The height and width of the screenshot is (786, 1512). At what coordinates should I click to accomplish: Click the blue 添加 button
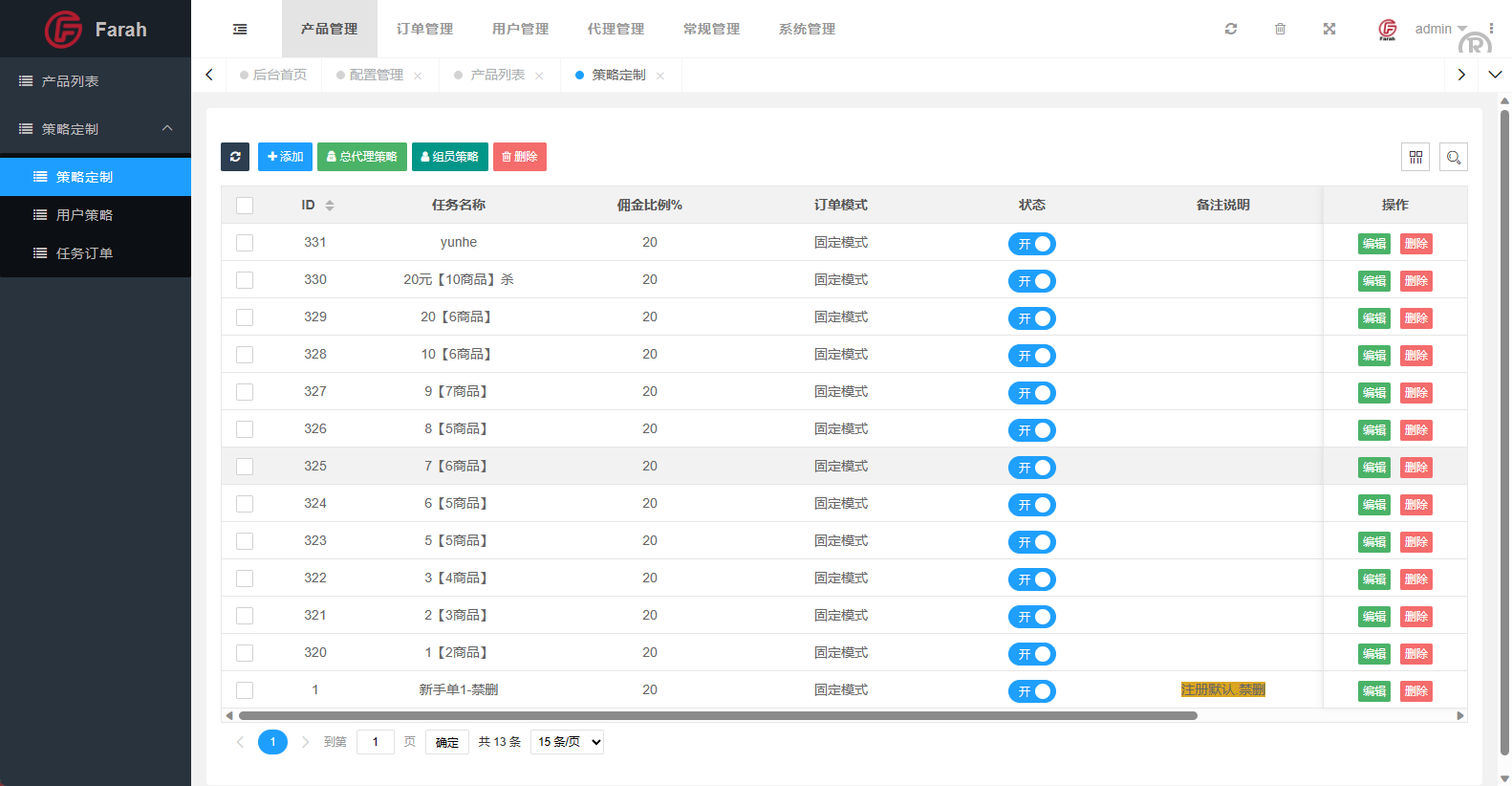[x=285, y=157]
